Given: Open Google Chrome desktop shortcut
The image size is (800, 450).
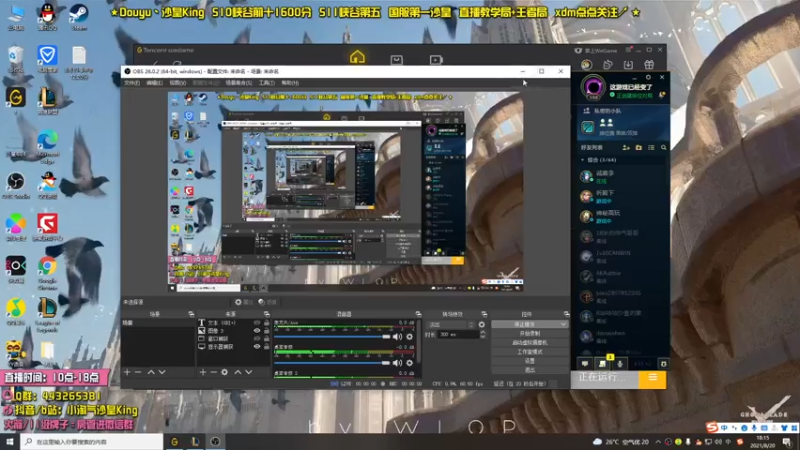Looking at the screenshot, I should point(47,273).
